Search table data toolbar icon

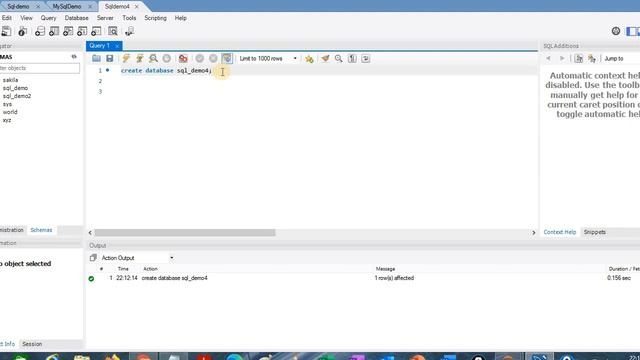(113, 31)
